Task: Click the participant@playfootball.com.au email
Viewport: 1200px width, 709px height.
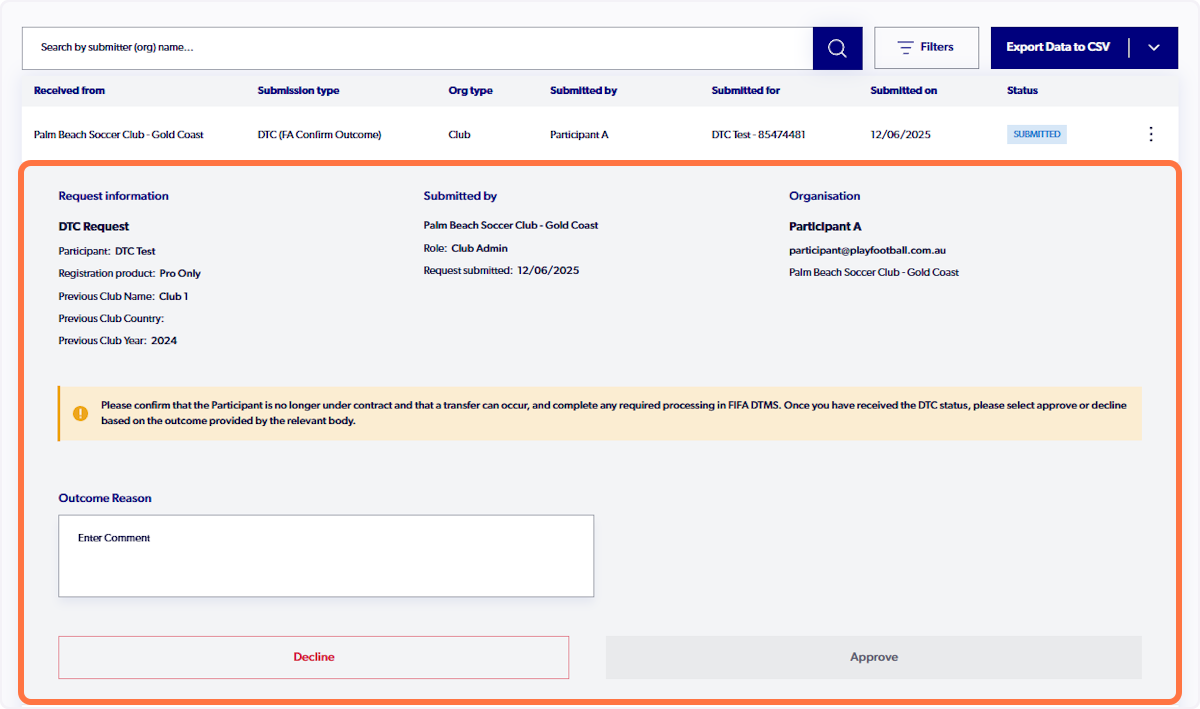Action: point(867,250)
